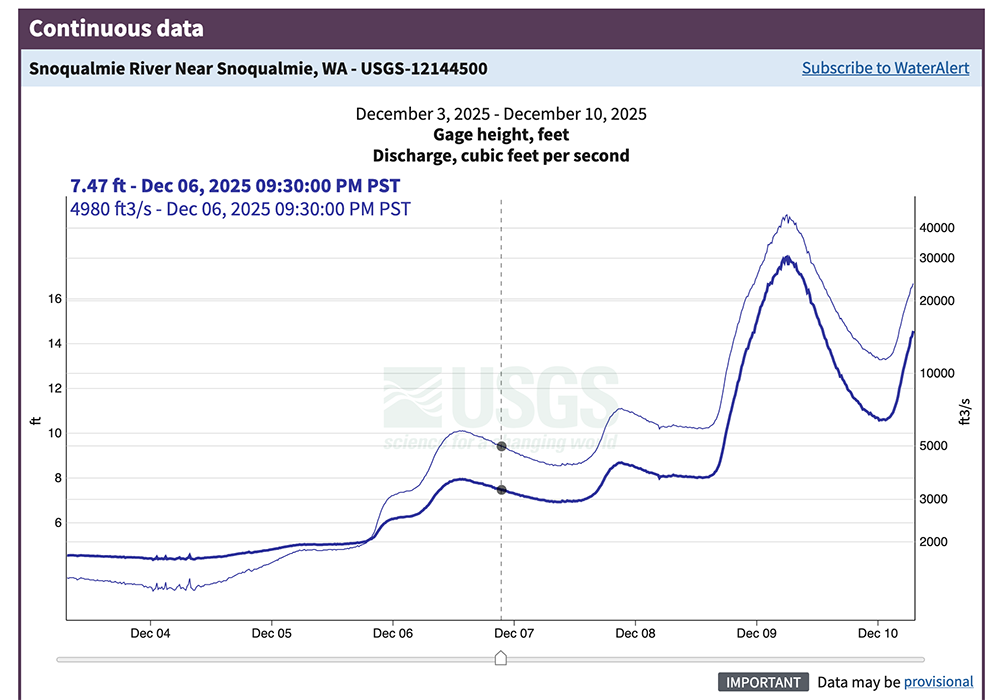Open the Subscribe to WaterAlert link
This screenshot has height=700, width=1000.
tap(885, 68)
